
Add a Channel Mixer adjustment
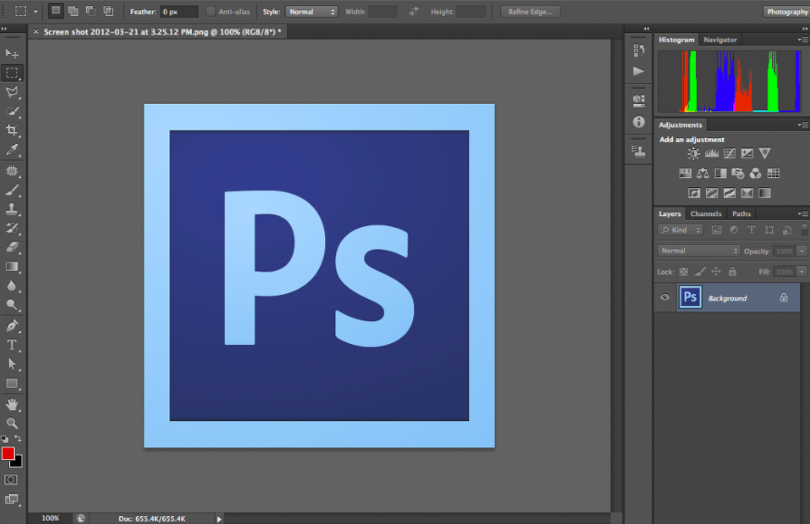(x=755, y=173)
